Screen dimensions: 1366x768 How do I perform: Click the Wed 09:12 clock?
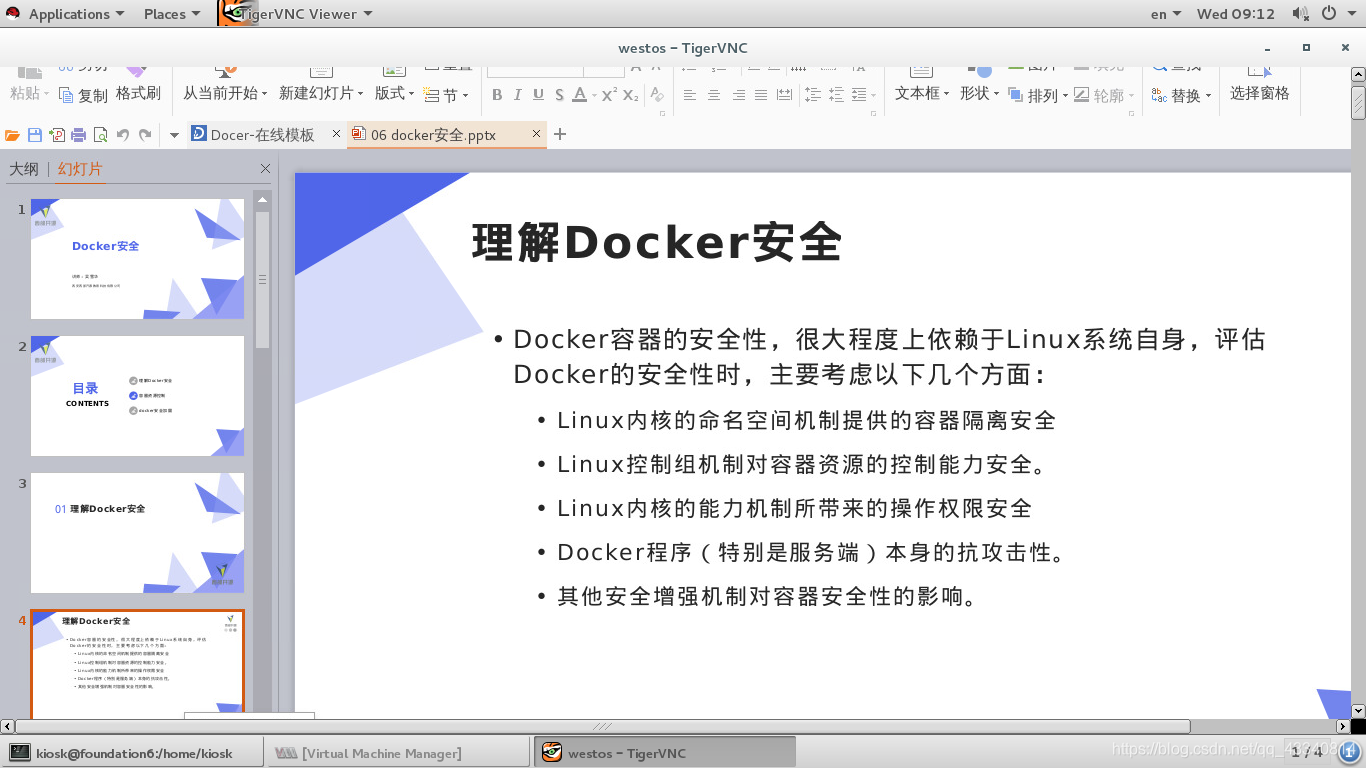click(x=1236, y=14)
